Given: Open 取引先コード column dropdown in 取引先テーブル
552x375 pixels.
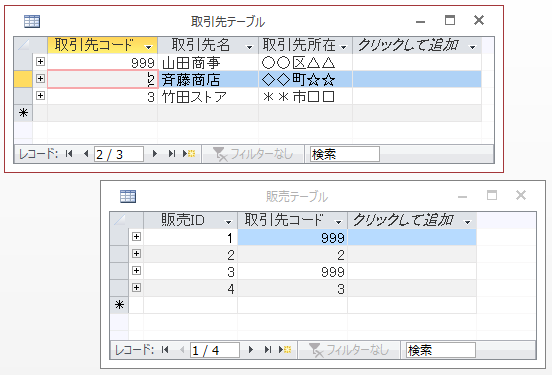Looking at the screenshot, I should [x=149, y=46].
